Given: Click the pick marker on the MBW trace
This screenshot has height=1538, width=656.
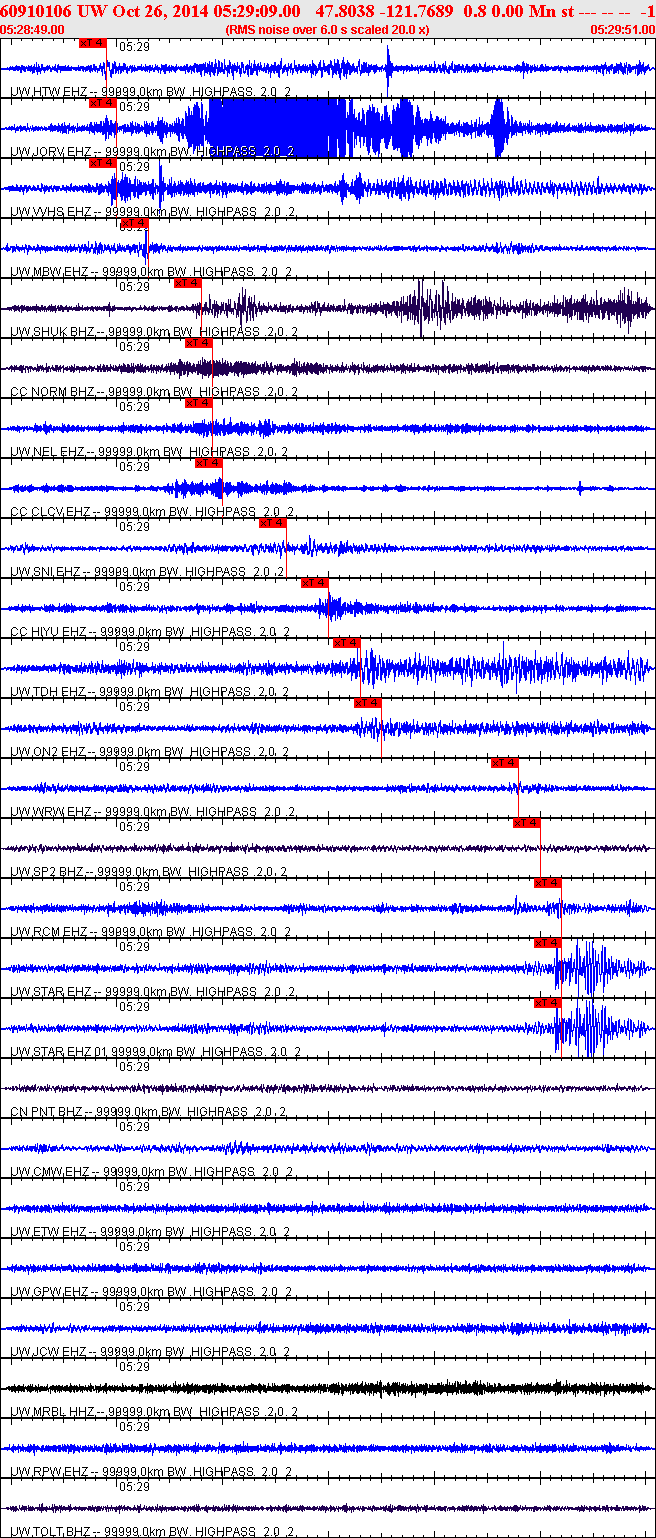Looking at the screenshot, I should click(x=133, y=223).
